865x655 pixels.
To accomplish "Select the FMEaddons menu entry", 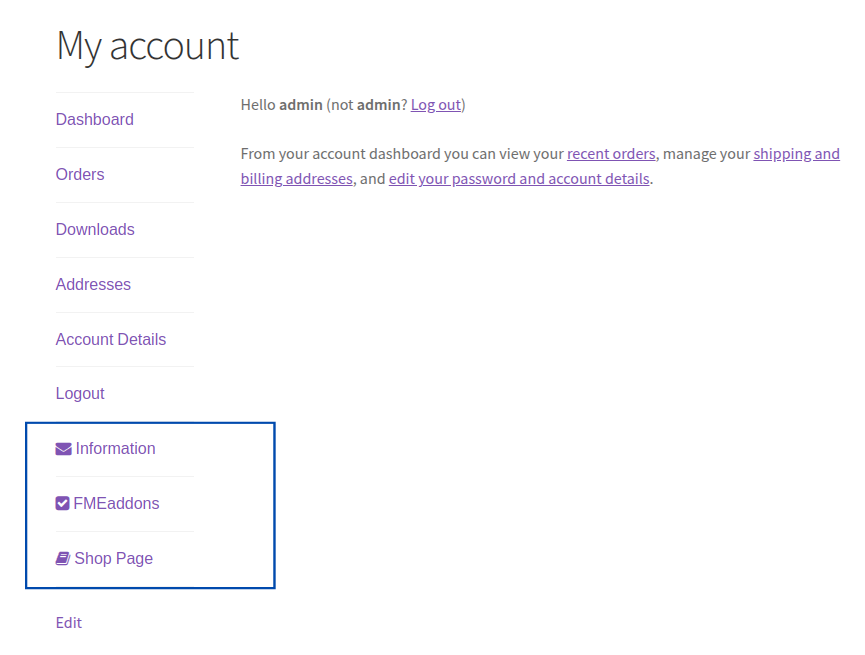I will [116, 504].
